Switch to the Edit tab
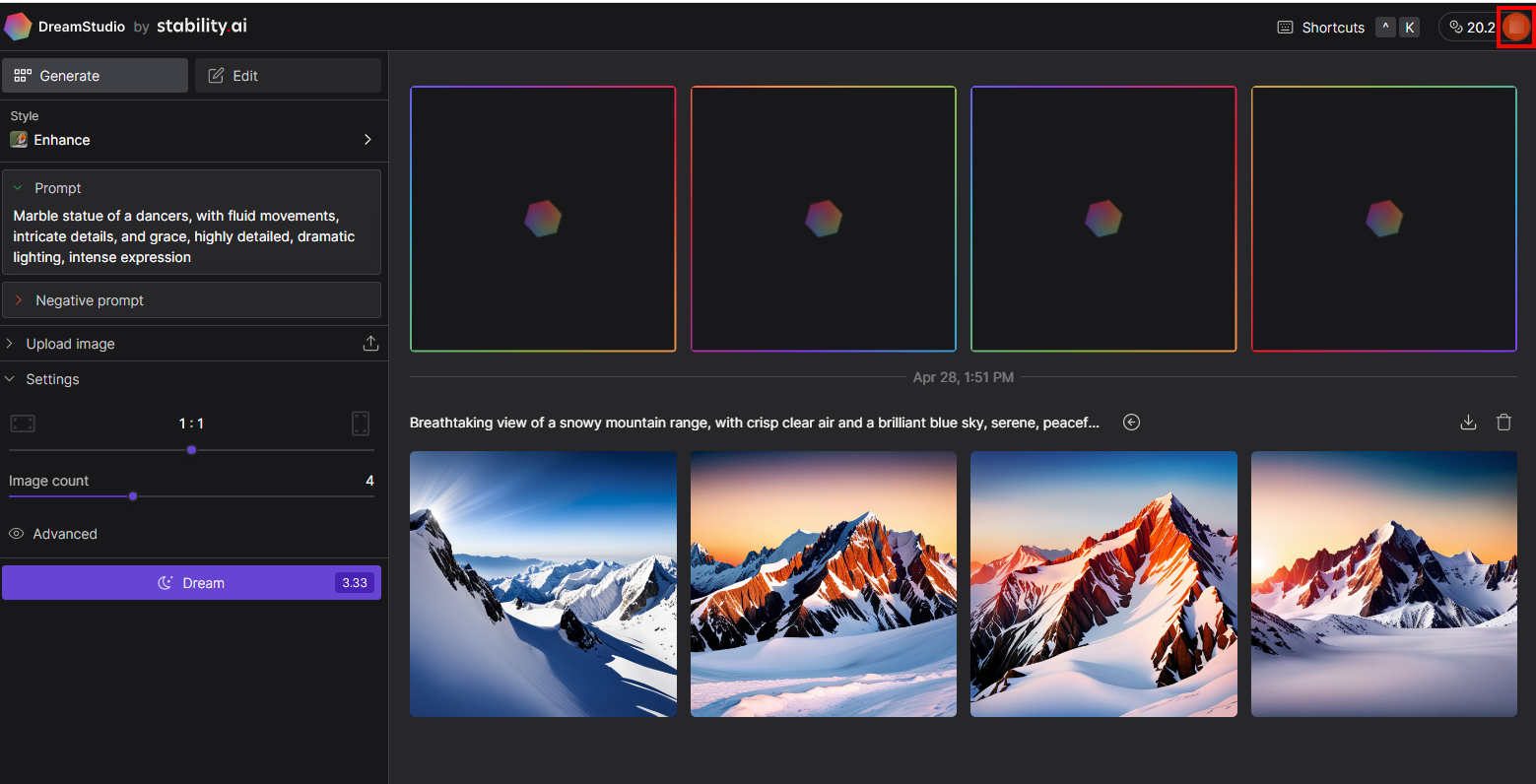The height and width of the screenshot is (784, 1536). tap(288, 76)
